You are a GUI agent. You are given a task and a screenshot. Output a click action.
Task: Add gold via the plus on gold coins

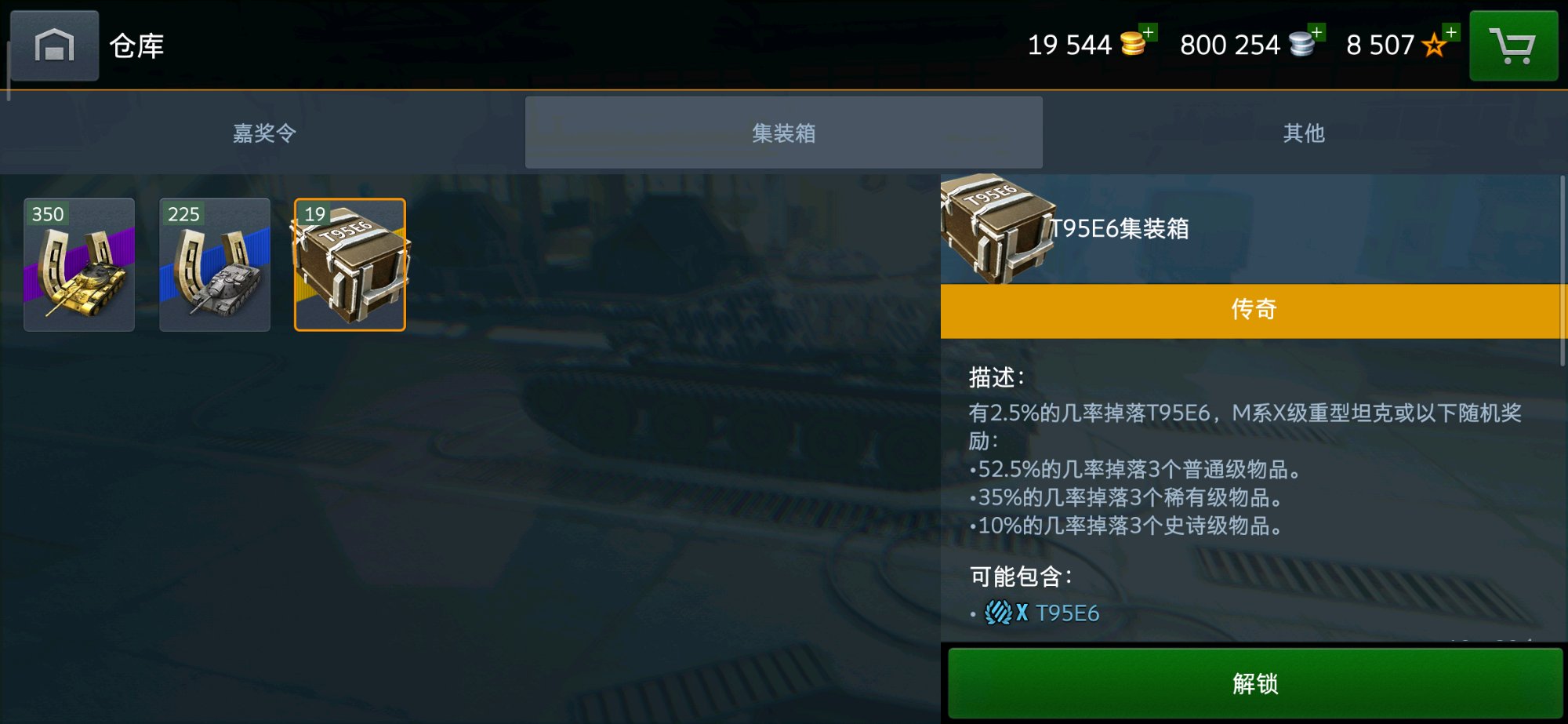1149,32
